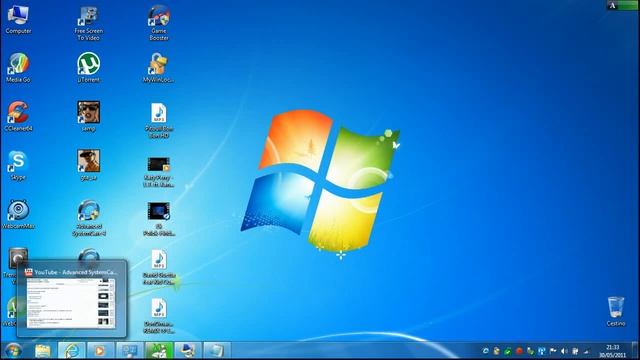The width and height of the screenshot is (640, 360).
Task: Click the language bar A indicator
Action: click(612, 5)
